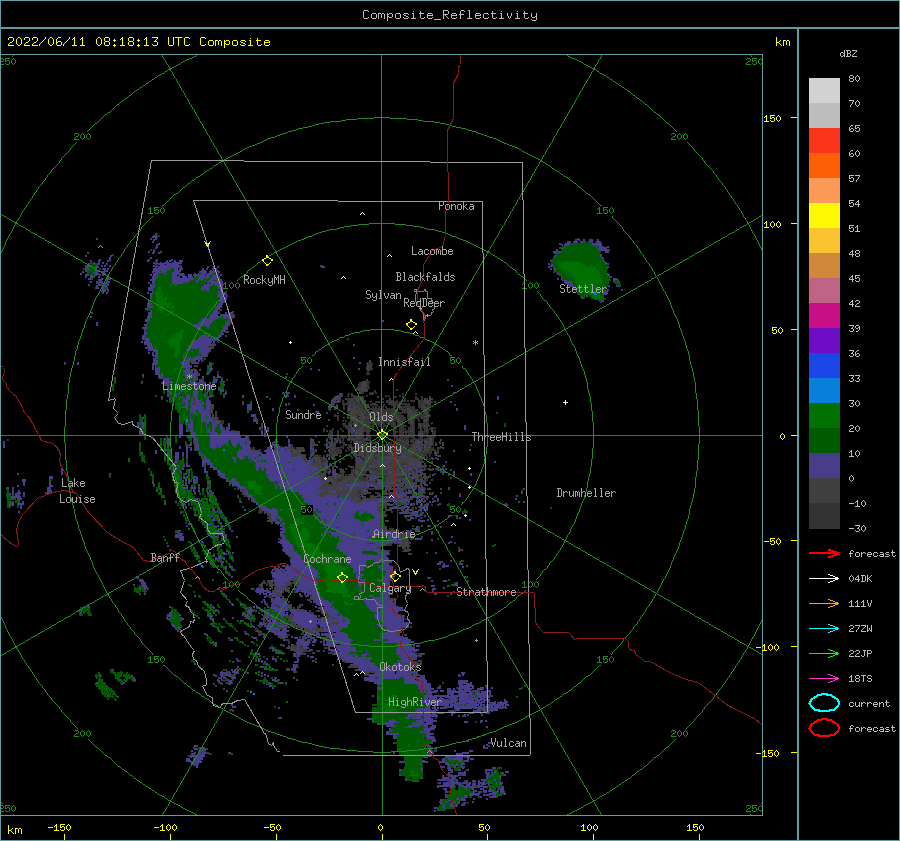900x841 pixels.
Task: Click the HighRiver town label
Action: coord(415,702)
